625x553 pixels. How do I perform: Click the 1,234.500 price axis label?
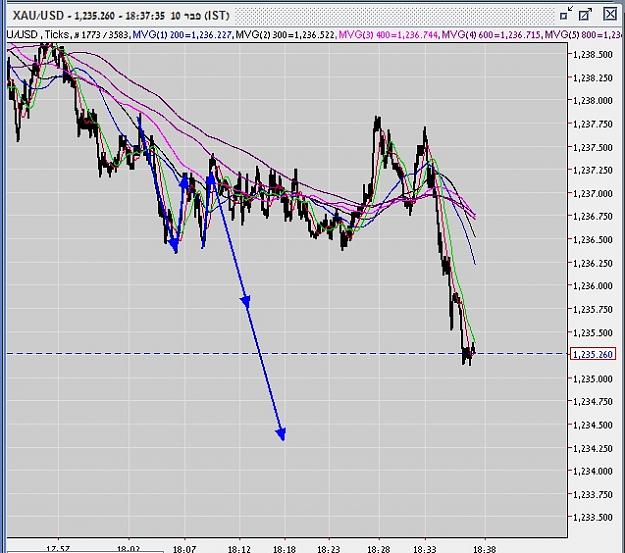point(593,425)
